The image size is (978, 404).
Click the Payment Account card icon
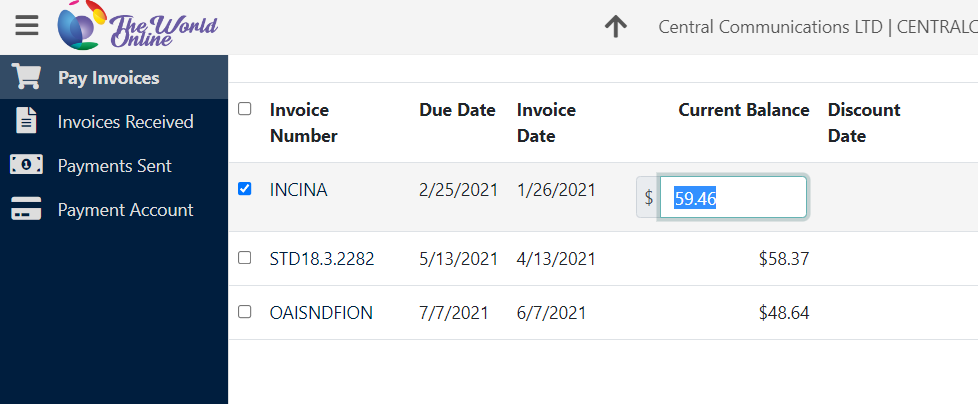(x=26, y=209)
